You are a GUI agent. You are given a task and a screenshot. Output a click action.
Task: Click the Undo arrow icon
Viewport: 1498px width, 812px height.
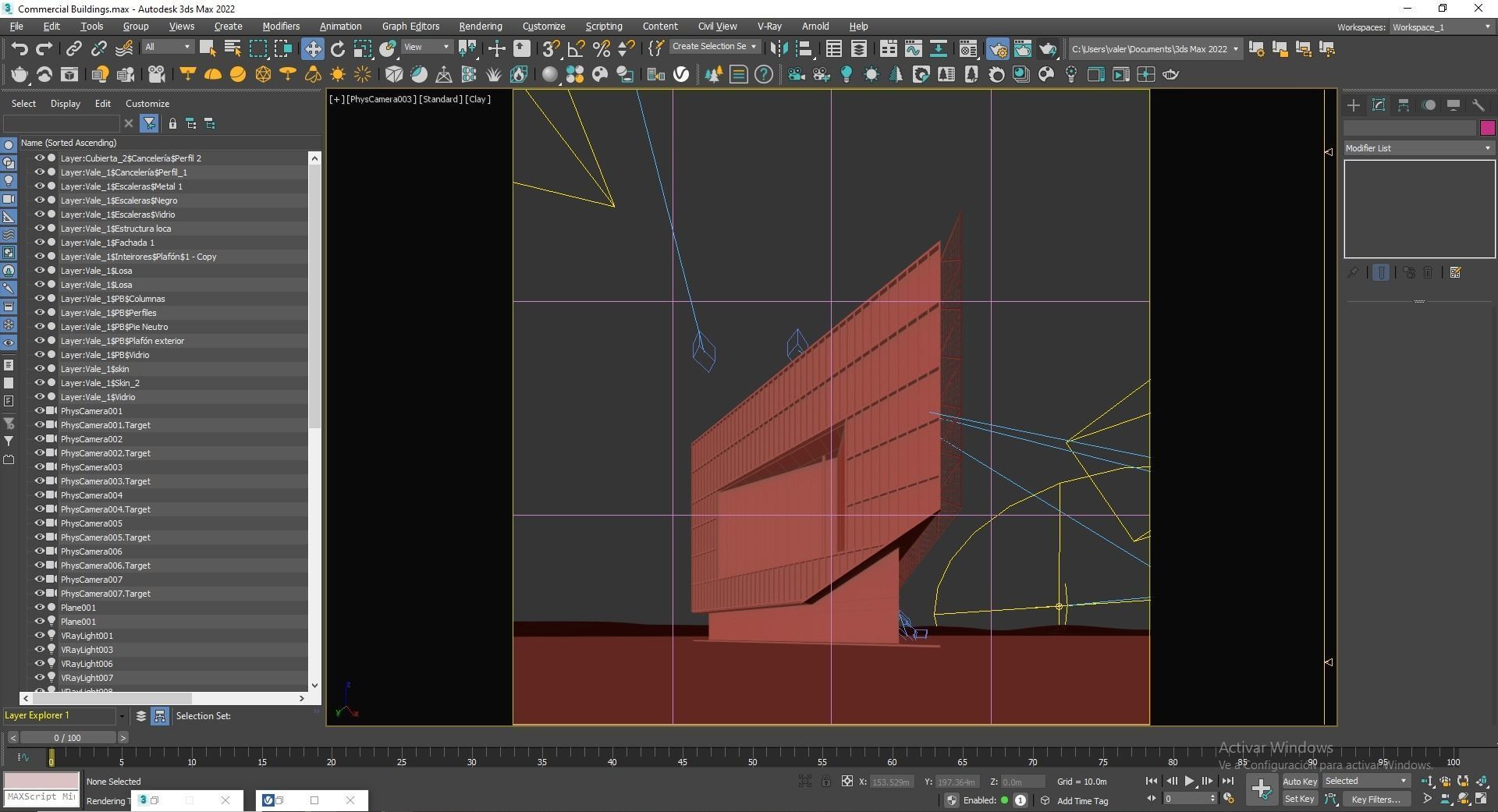[20, 49]
